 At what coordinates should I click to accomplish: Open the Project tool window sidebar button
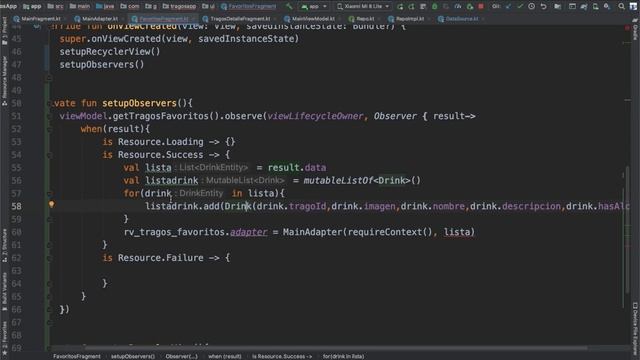(x=4, y=31)
